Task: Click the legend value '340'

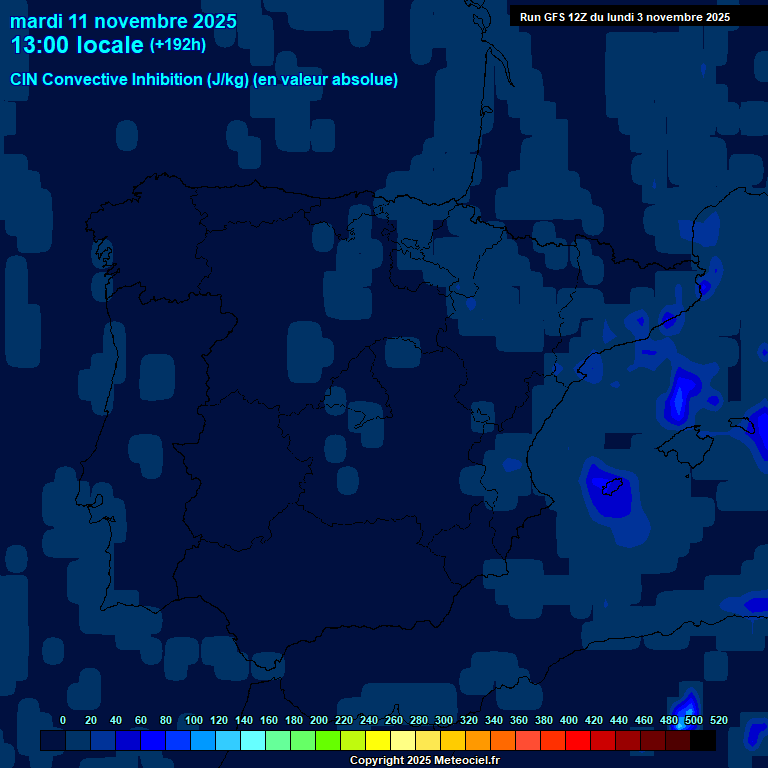Action: 494,720
